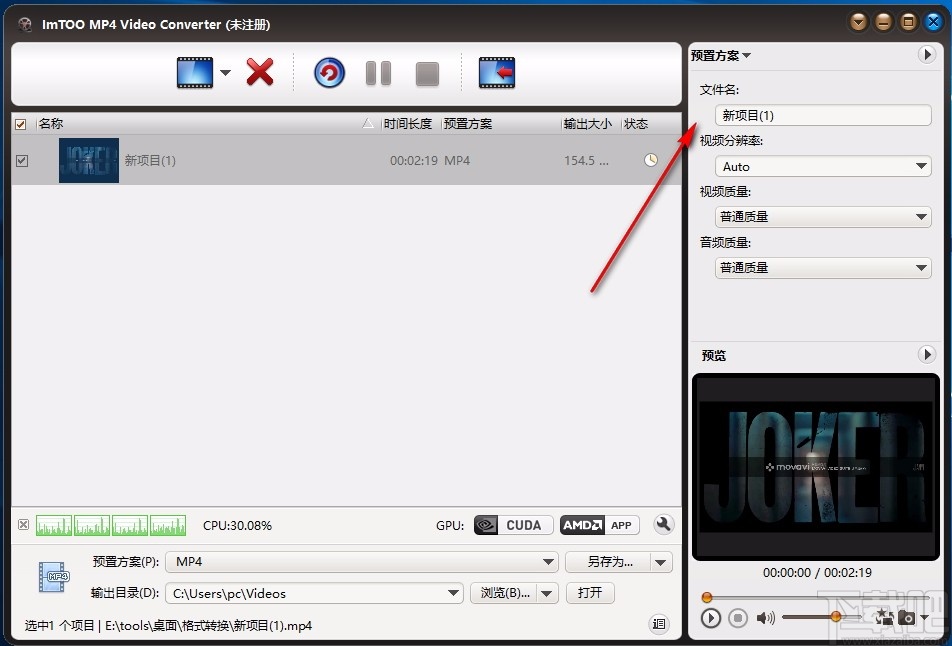Start conversion with the circular arrow icon

coord(328,72)
